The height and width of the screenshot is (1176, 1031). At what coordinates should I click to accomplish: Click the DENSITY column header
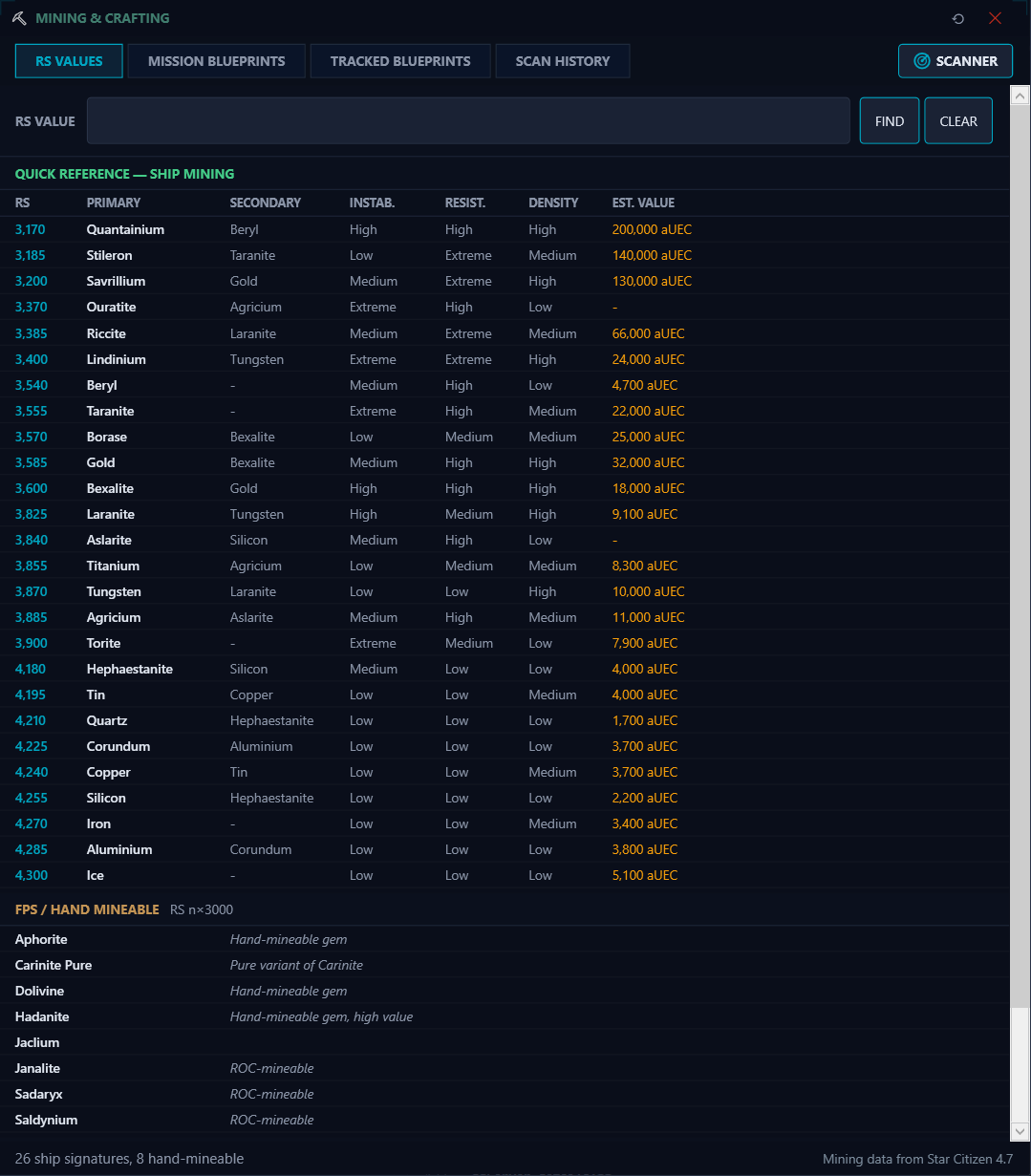(554, 203)
